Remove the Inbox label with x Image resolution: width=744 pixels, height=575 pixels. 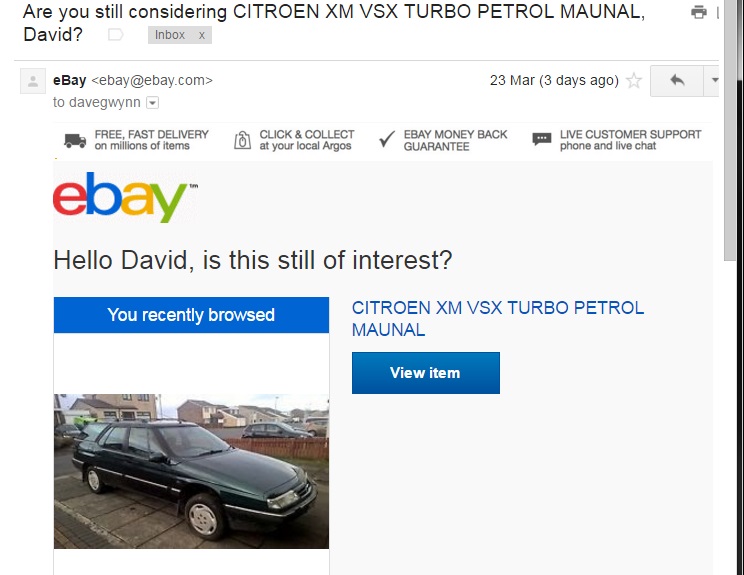click(202, 35)
